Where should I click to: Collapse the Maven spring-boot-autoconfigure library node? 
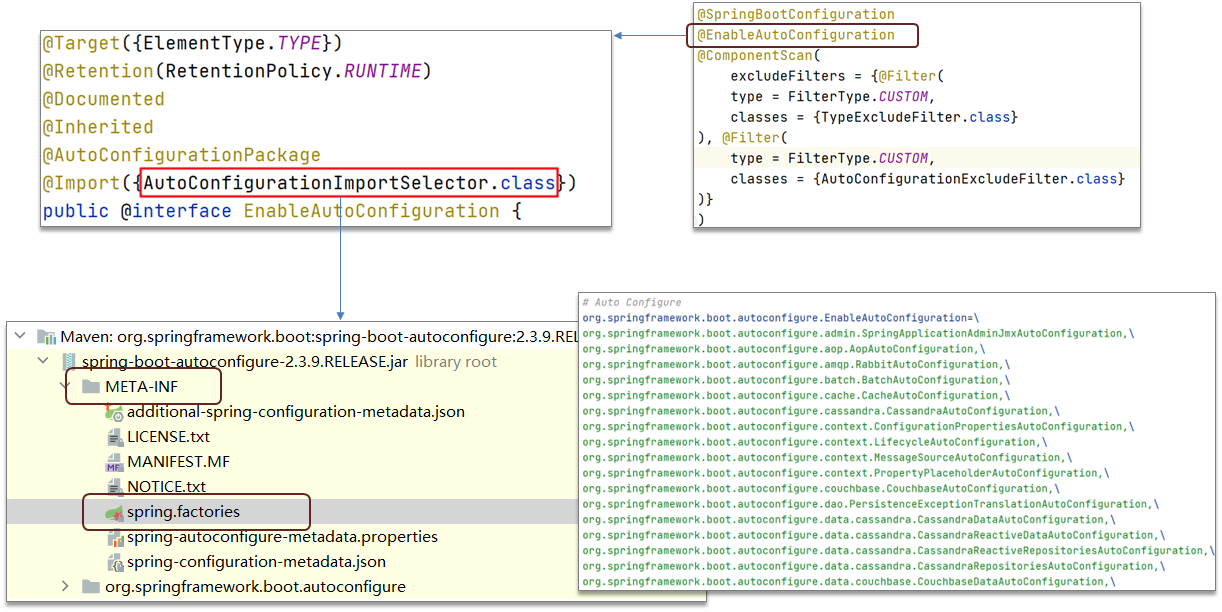click(22, 336)
